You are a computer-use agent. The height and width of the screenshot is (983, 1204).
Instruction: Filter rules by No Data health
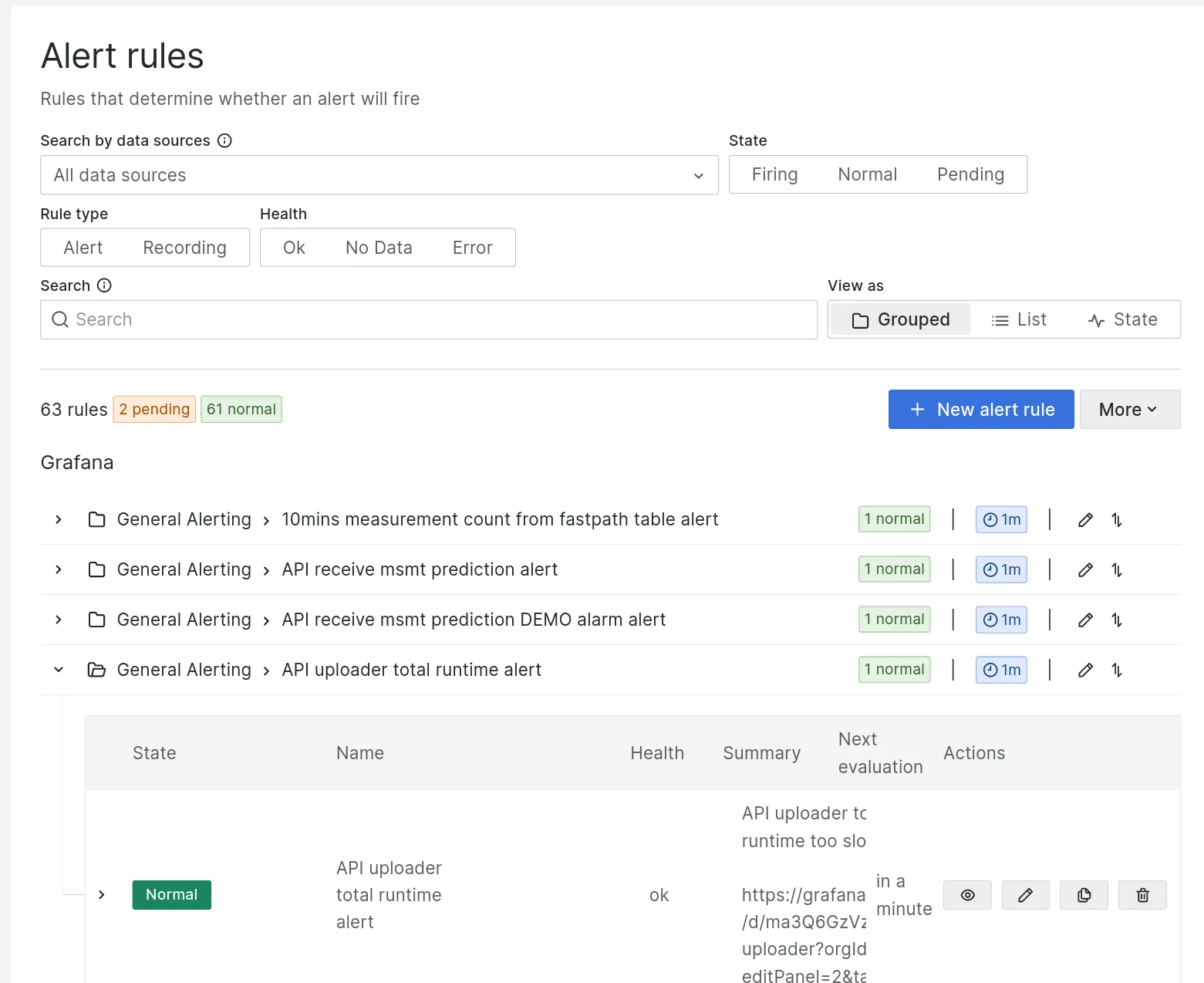379,248
